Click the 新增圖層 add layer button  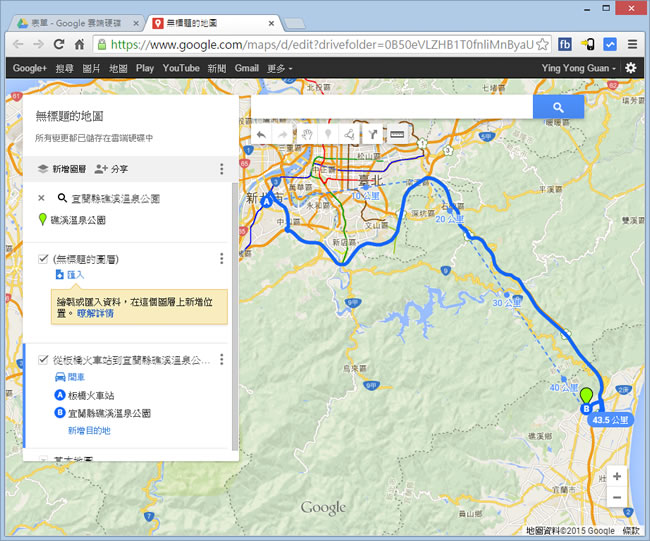[62, 170]
